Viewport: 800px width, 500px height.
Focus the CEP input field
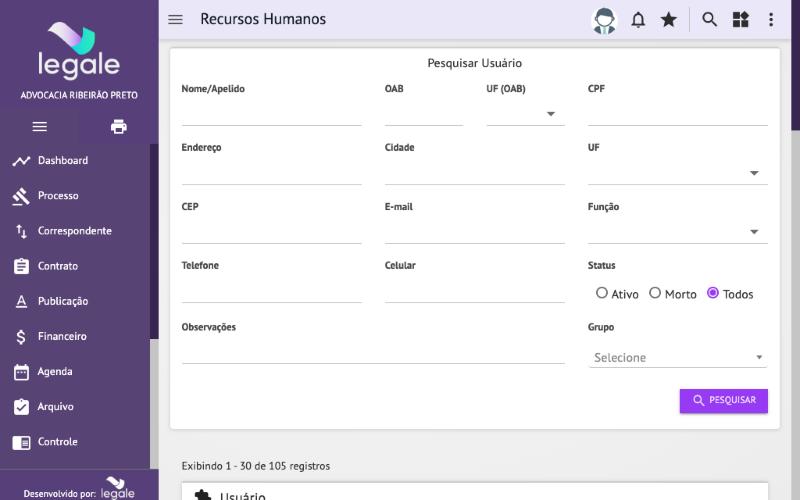pyautogui.click(x=271, y=232)
